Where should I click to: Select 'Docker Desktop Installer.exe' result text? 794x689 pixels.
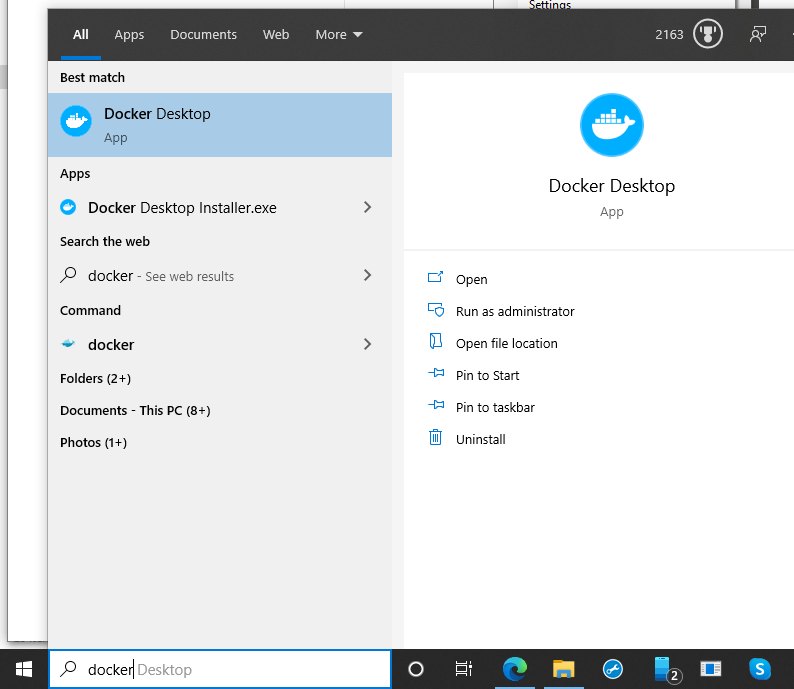click(182, 208)
